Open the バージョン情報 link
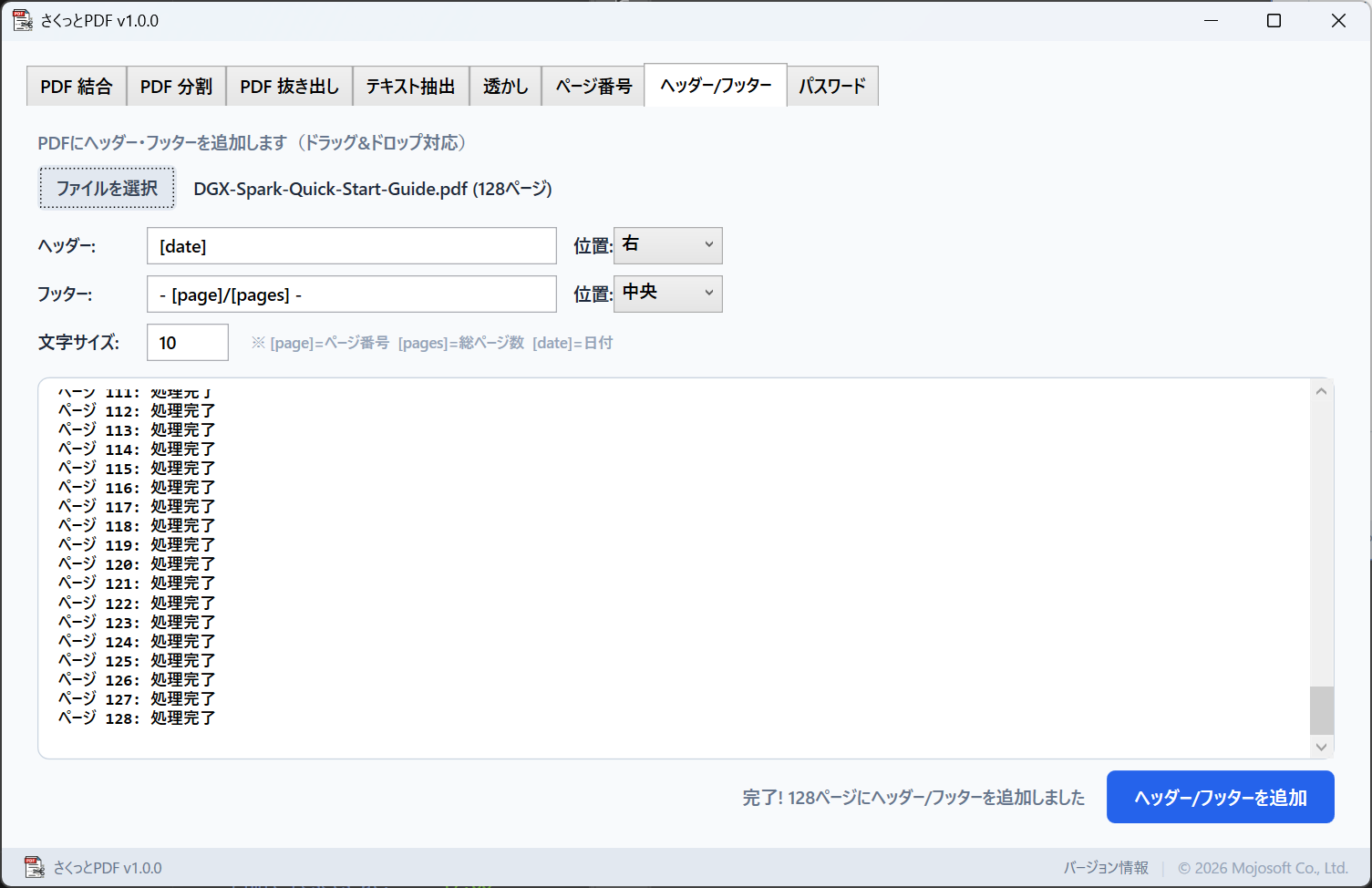 (x=1105, y=868)
